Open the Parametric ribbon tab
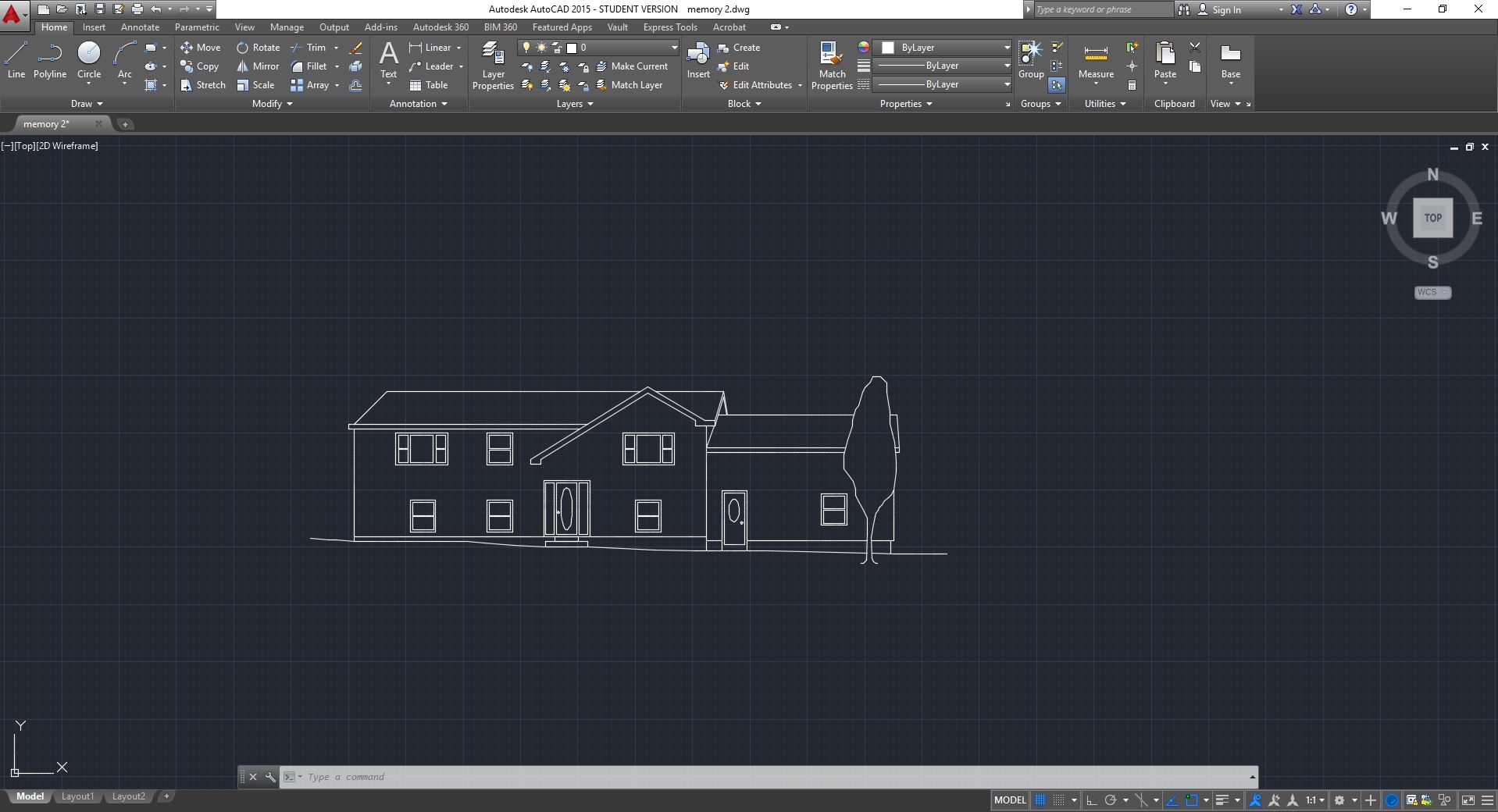This screenshot has width=1498, height=812. [197, 27]
